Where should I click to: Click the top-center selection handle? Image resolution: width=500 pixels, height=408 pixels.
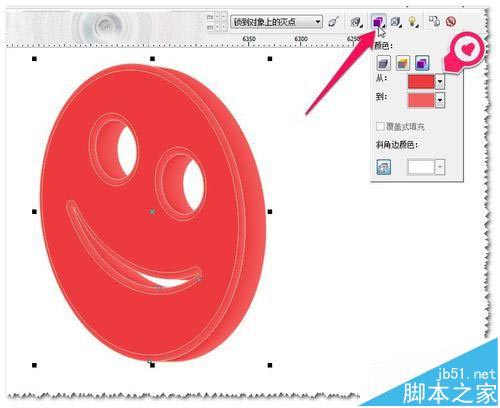(152, 59)
